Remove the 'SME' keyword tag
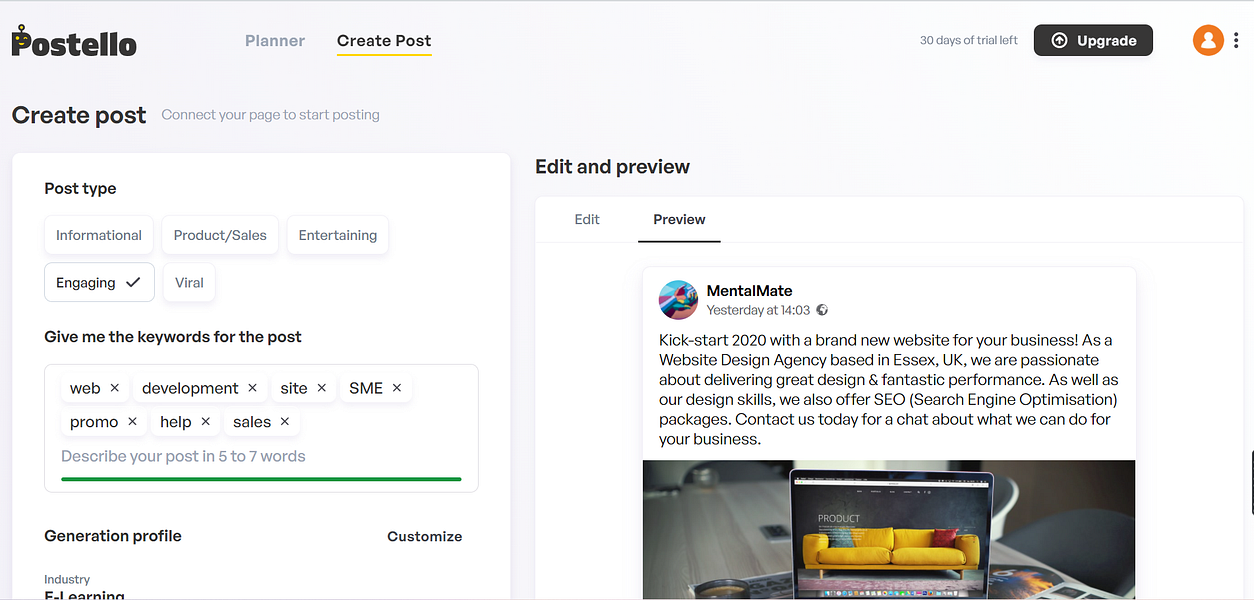 click(397, 388)
